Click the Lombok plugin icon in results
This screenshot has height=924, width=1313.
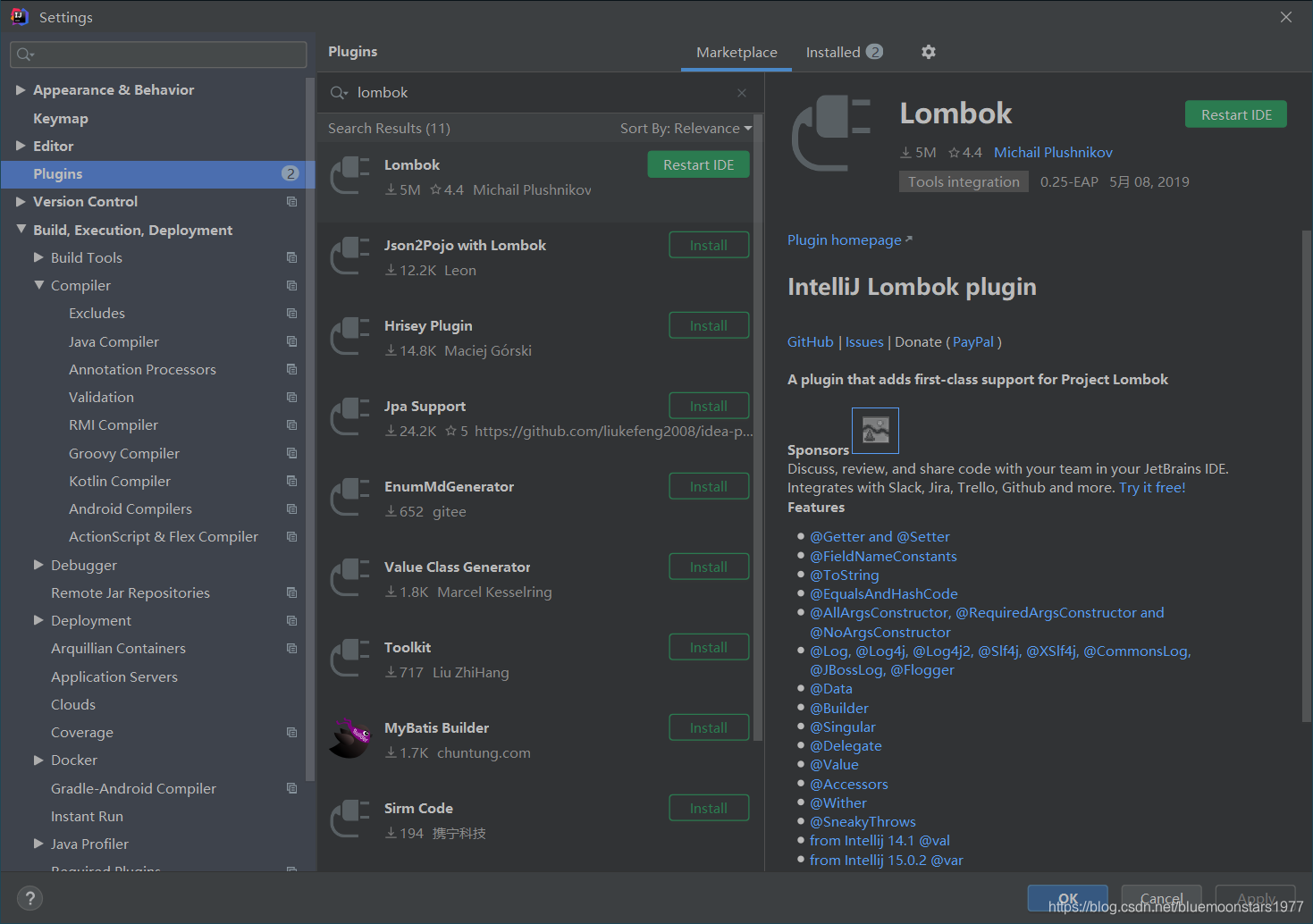(349, 175)
